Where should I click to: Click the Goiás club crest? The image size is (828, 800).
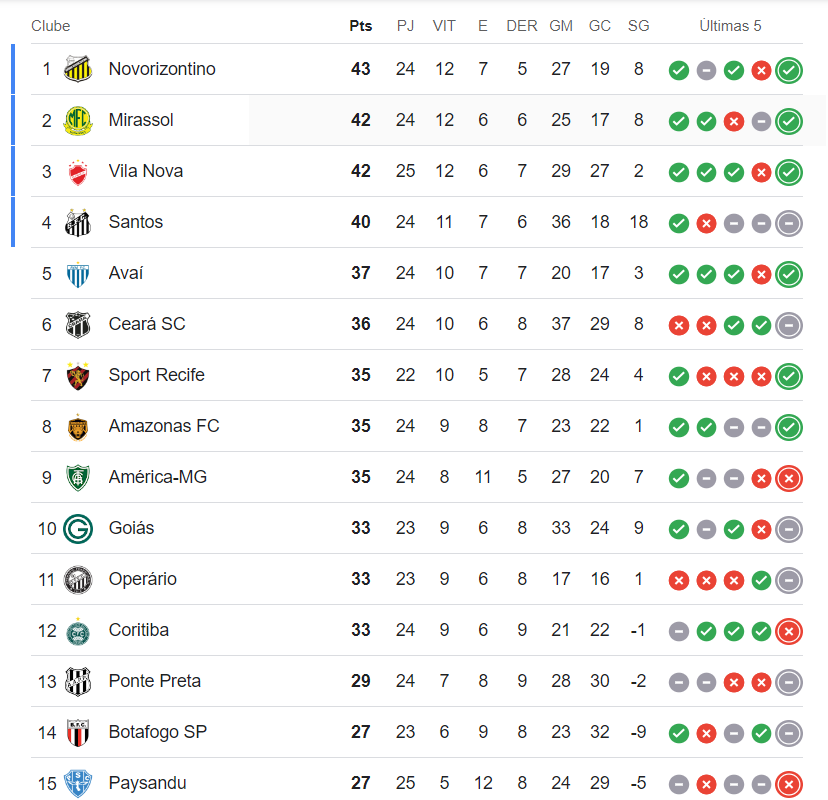click(x=78, y=528)
